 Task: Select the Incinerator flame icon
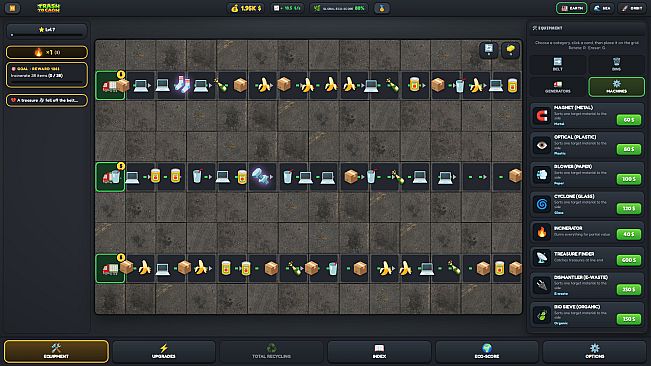pyautogui.click(x=542, y=232)
